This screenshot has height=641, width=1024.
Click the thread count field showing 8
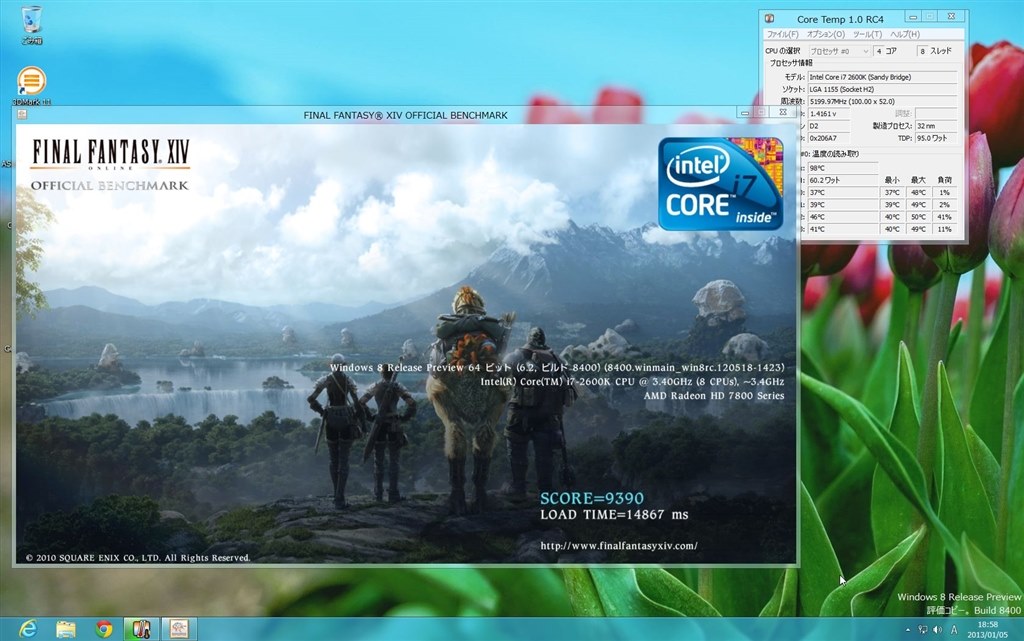tap(922, 51)
